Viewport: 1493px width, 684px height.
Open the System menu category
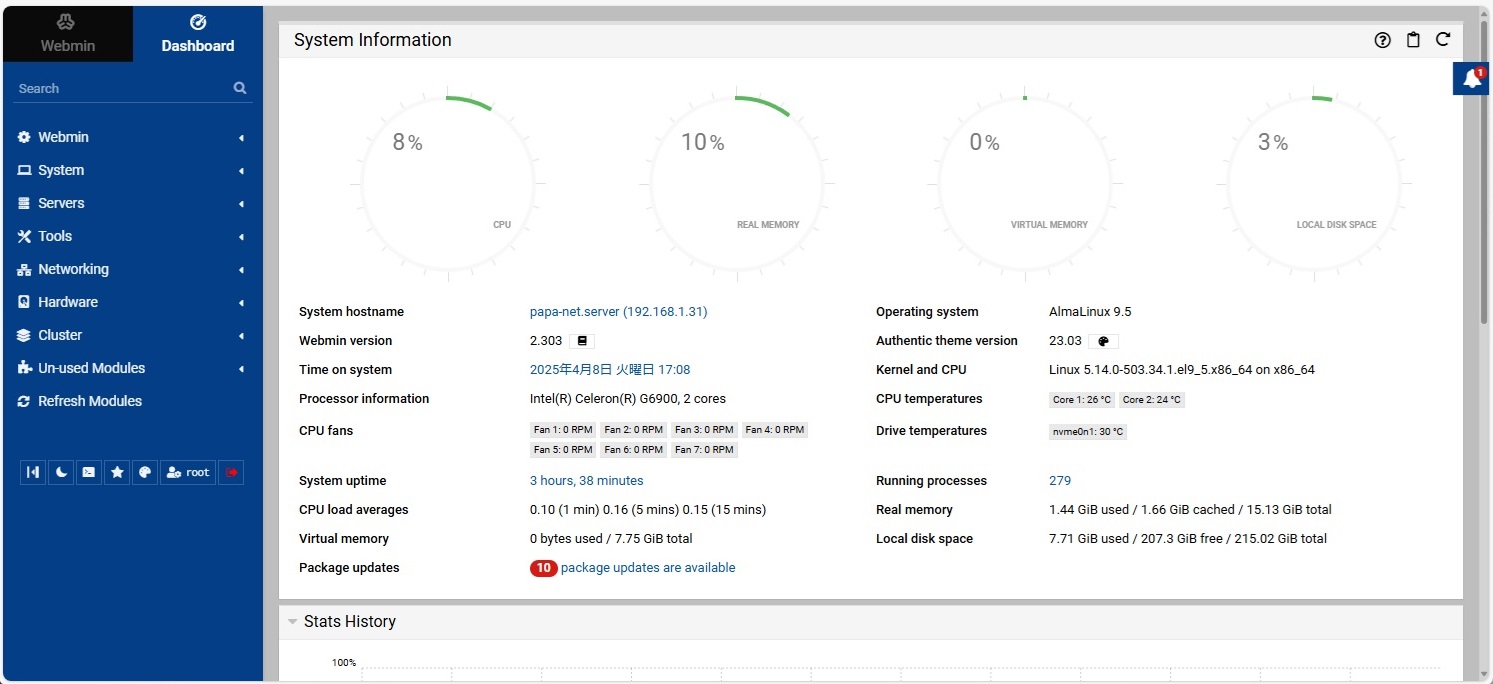coord(132,170)
